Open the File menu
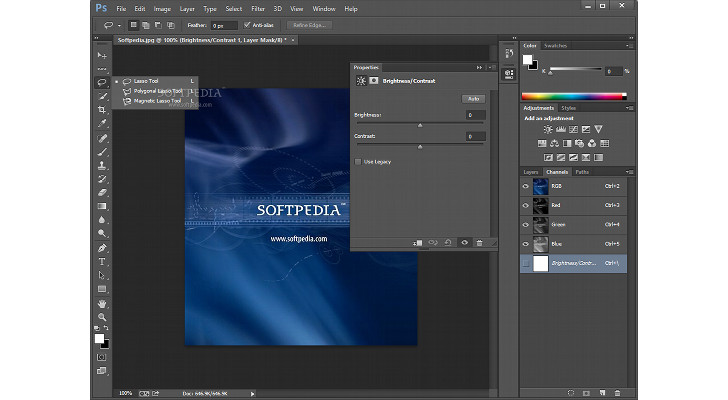Image resolution: width=728 pixels, height=400 pixels. coord(121,9)
